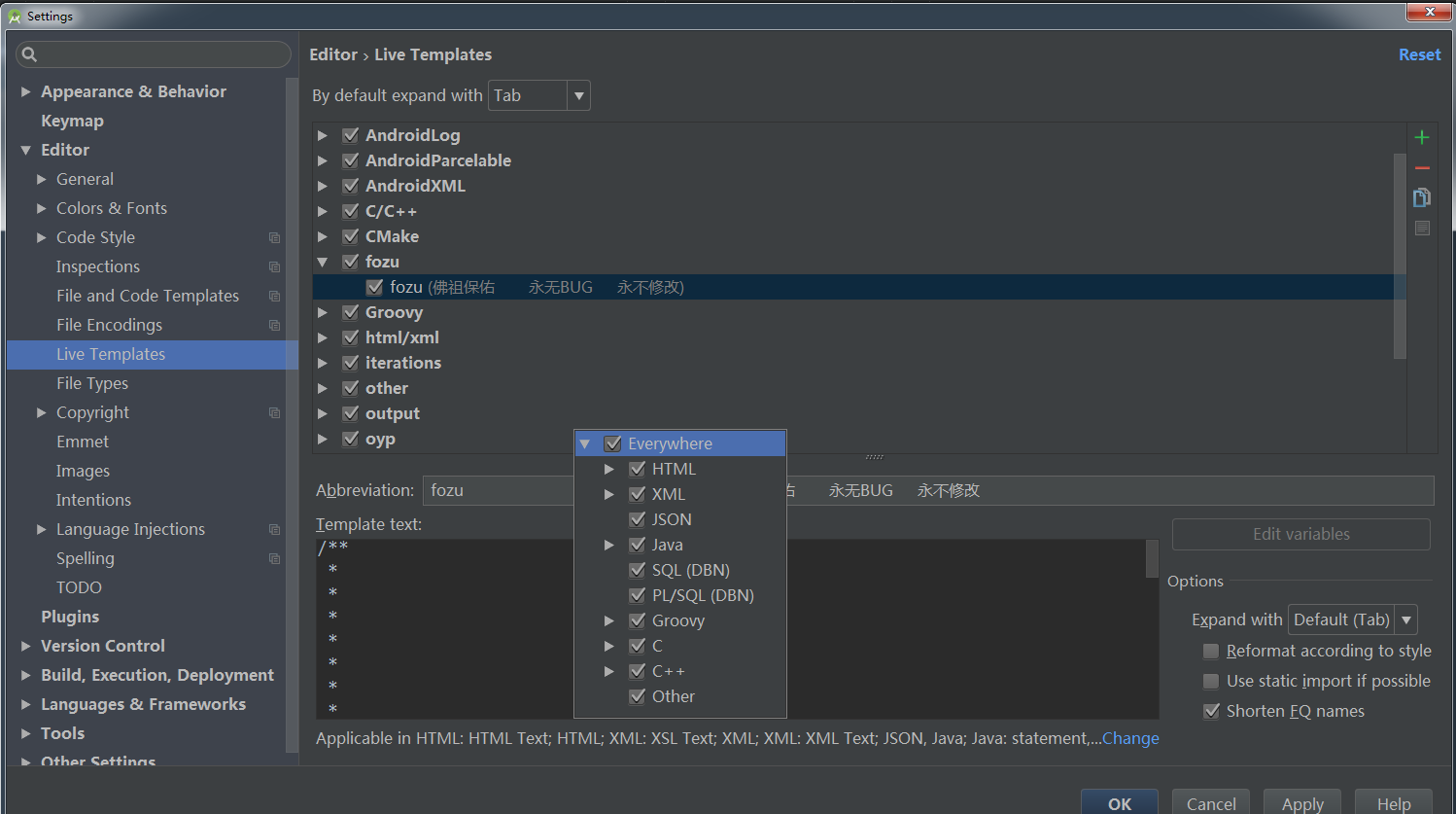
Task: Click the project-level icon beside File Encodings
Action: click(274, 325)
